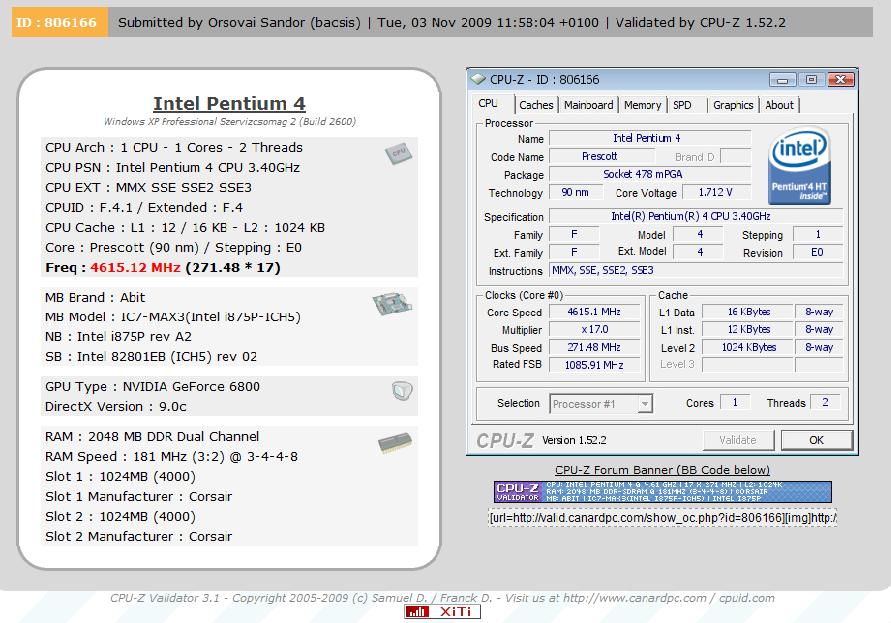The width and height of the screenshot is (891, 623).
Task: Click the Name field showing Intel Pentium 4
Action: pos(649,138)
